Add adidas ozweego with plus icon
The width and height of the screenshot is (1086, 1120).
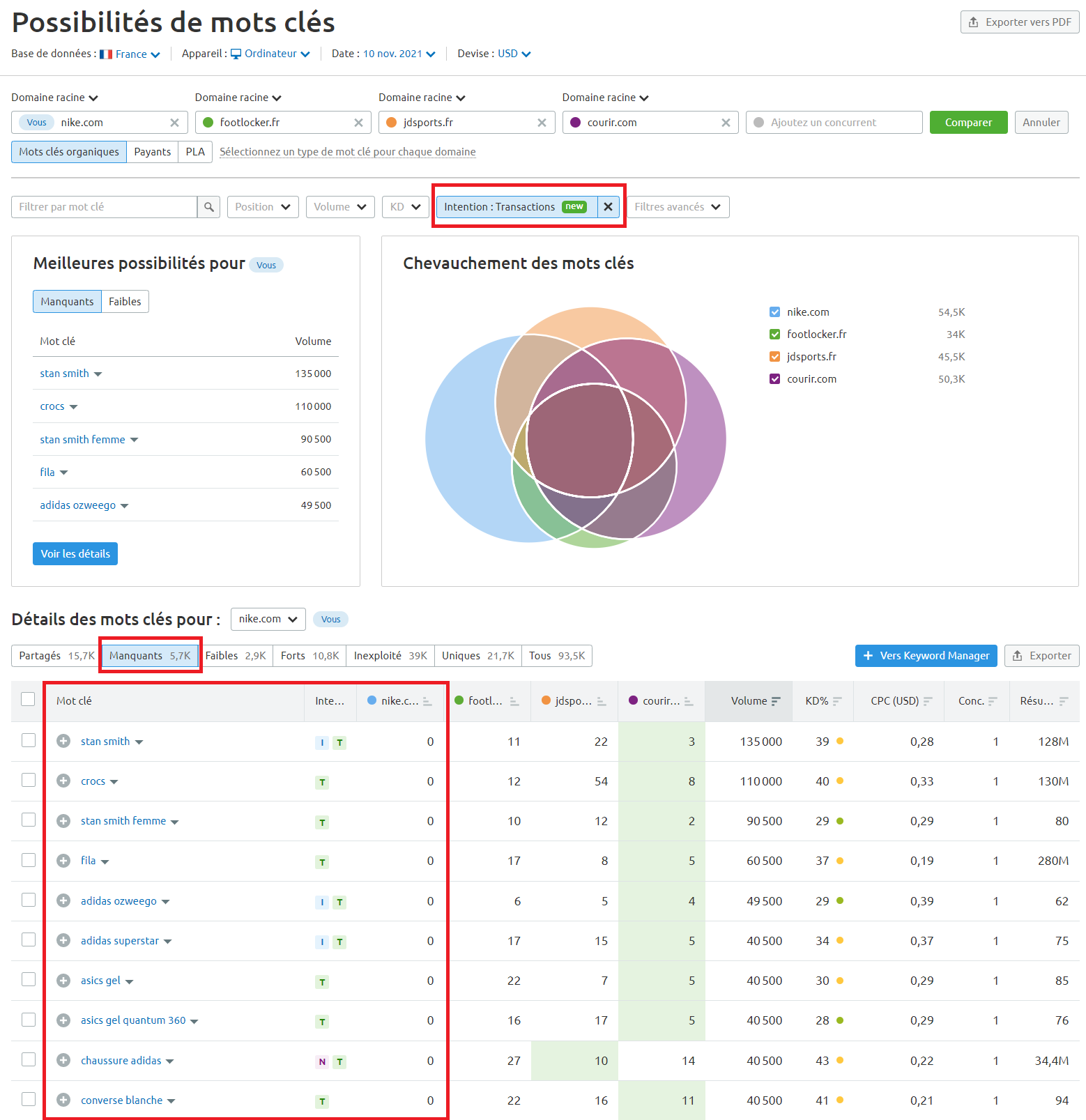coord(63,900)
